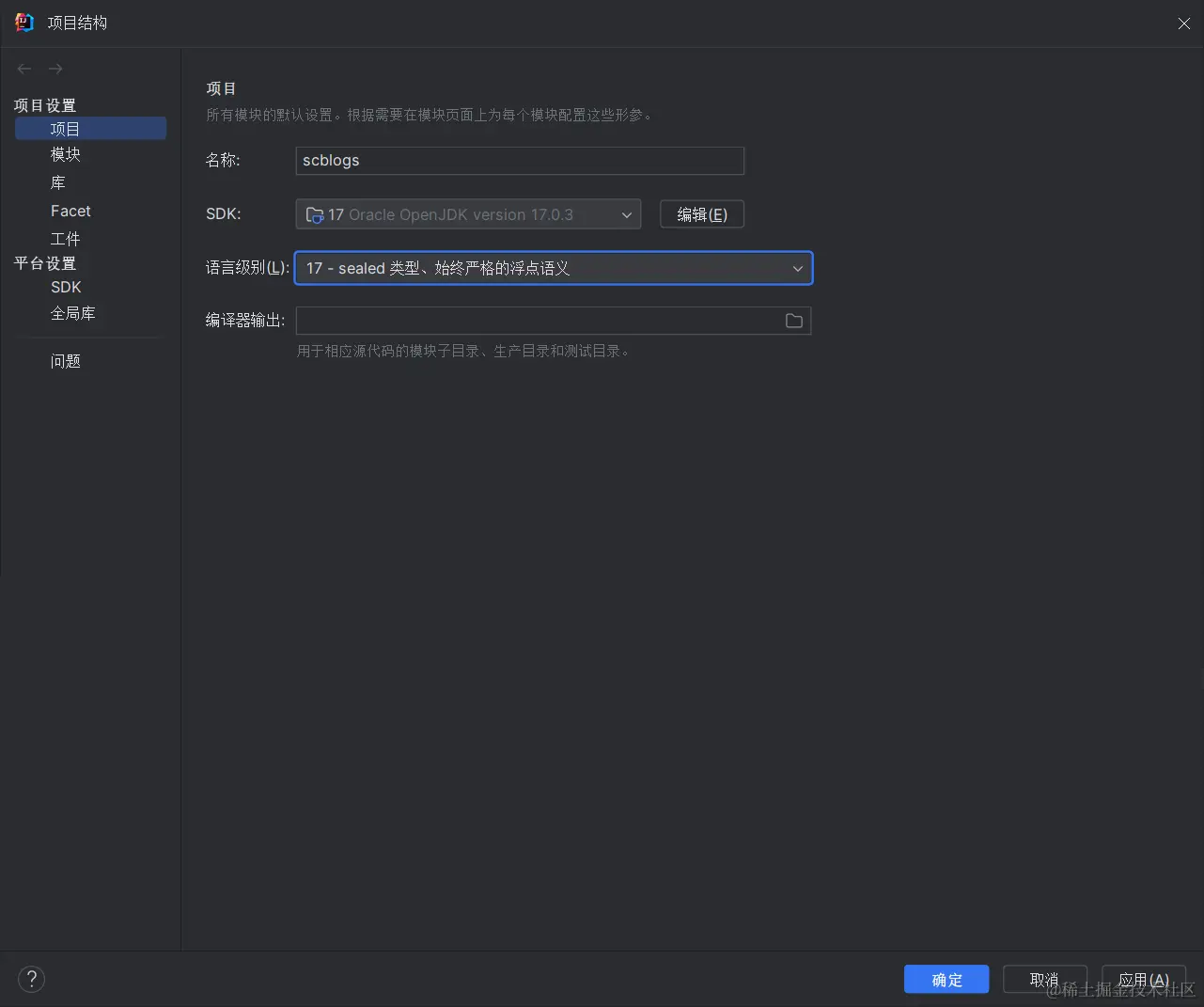Image resolution: width=1204 pixels, height=1007 pixels.
Task: Open the Facet settings page
Action: coord(70,211)
